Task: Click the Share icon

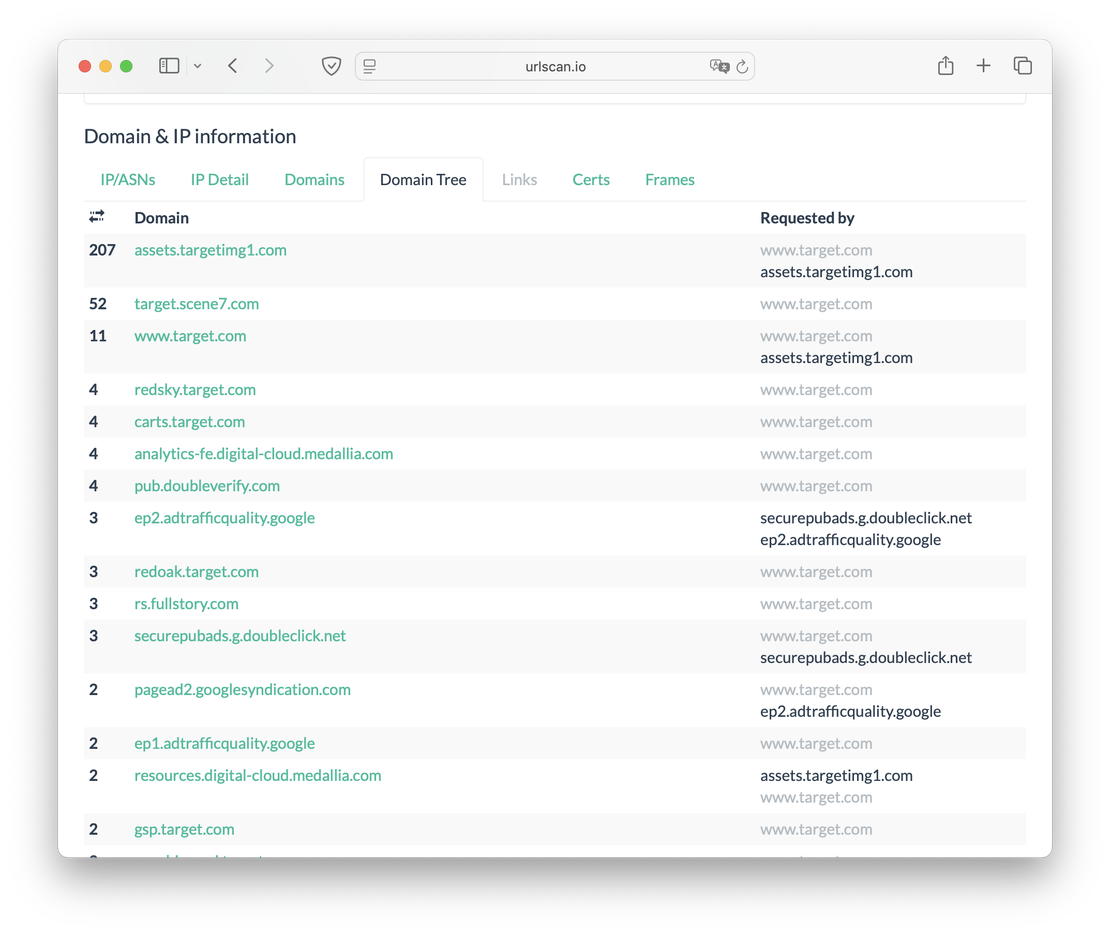Action: (945, 65)
